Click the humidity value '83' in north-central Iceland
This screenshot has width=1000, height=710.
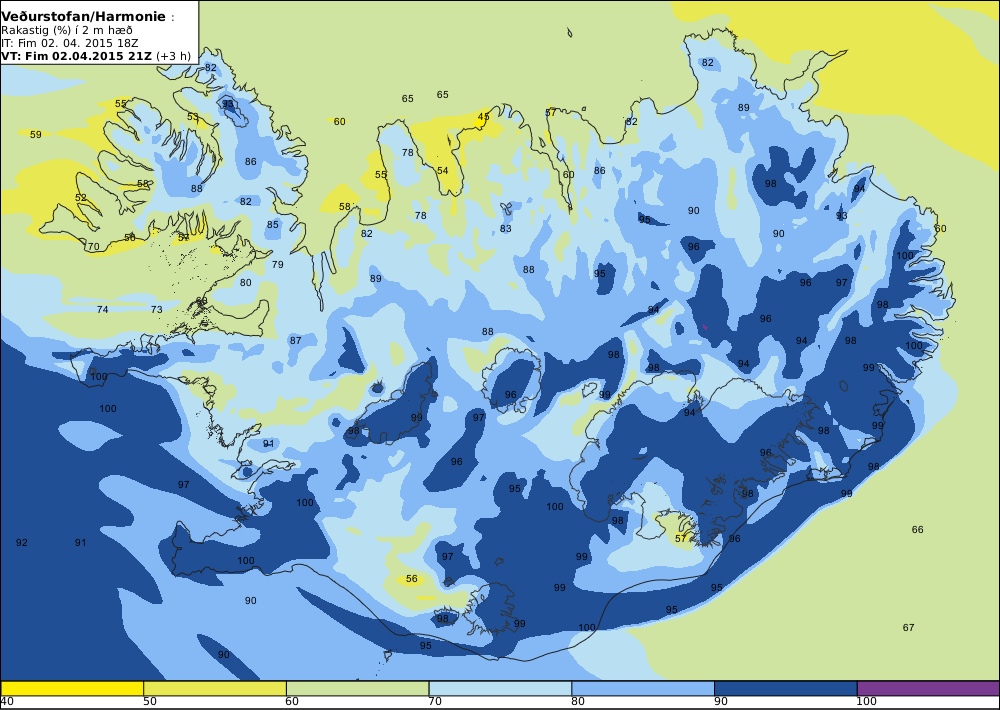[x=506, y=228]
